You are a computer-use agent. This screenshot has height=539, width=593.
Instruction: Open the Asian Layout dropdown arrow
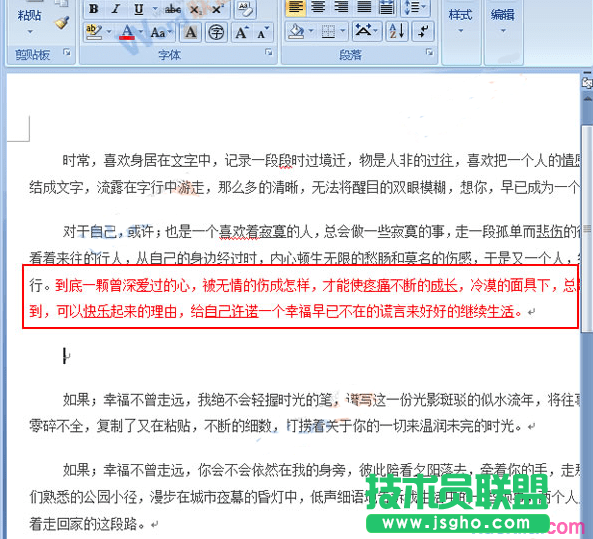pyautogui.click(x=376, y=30)
